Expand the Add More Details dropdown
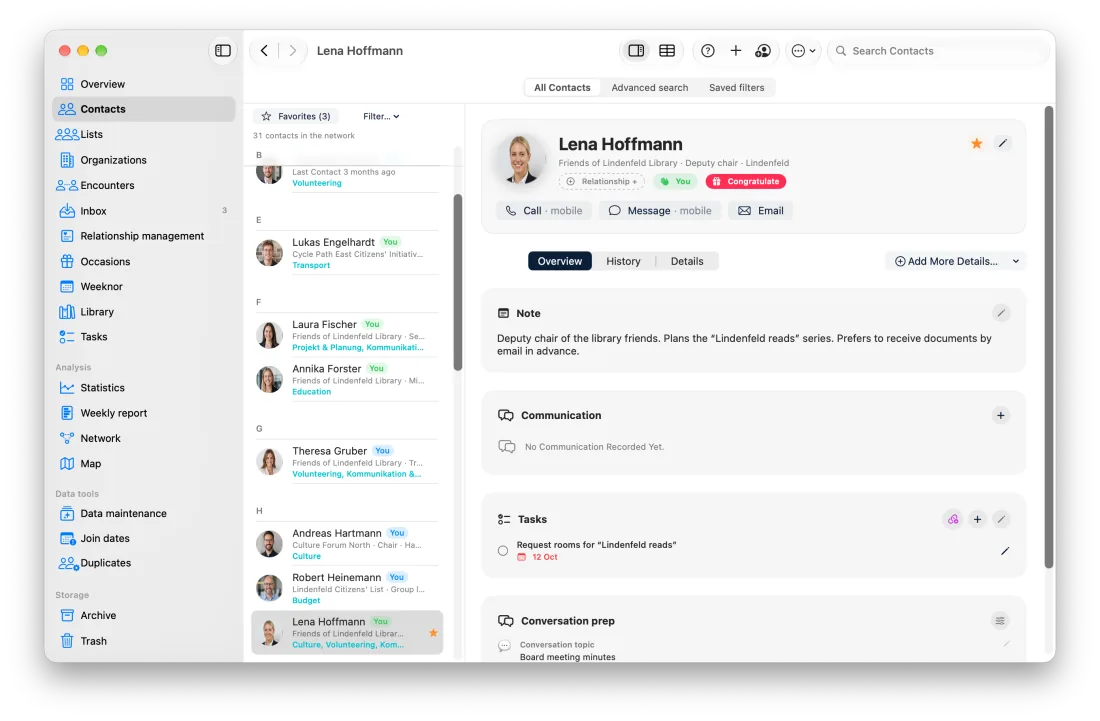This screenshot has height=721, width=1100. click(x=955, y=261)
